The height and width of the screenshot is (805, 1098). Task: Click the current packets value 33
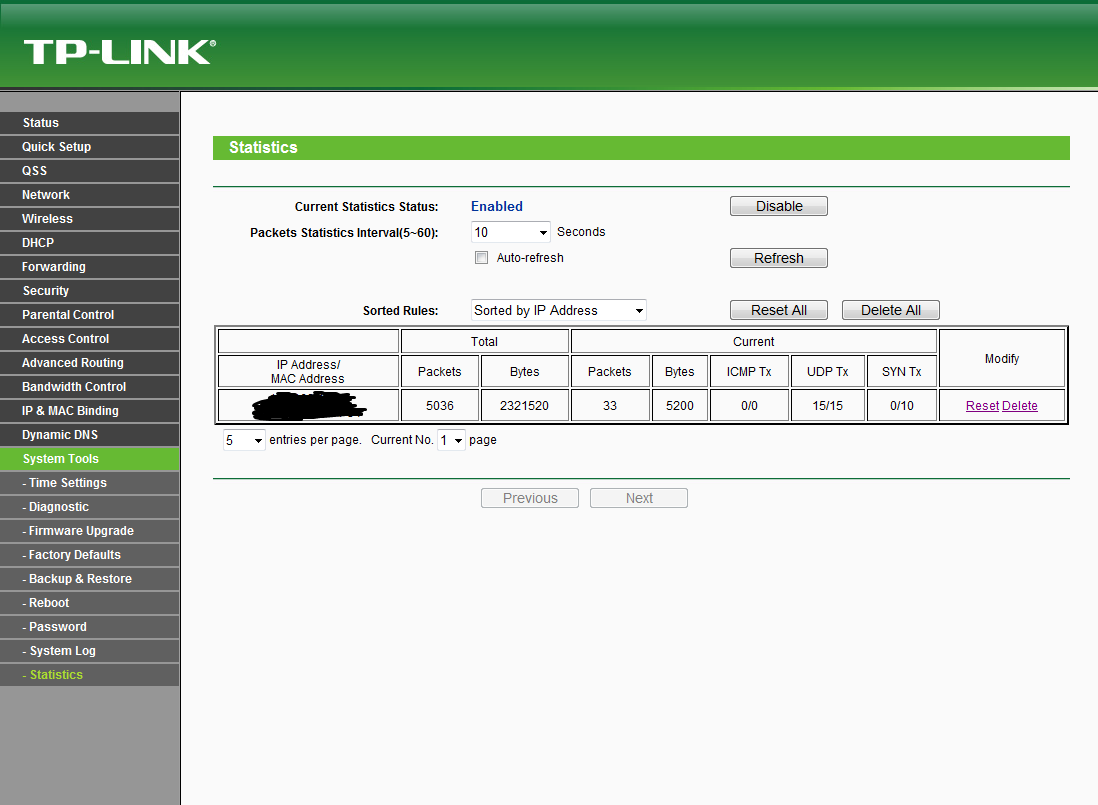tap(610, 406)
